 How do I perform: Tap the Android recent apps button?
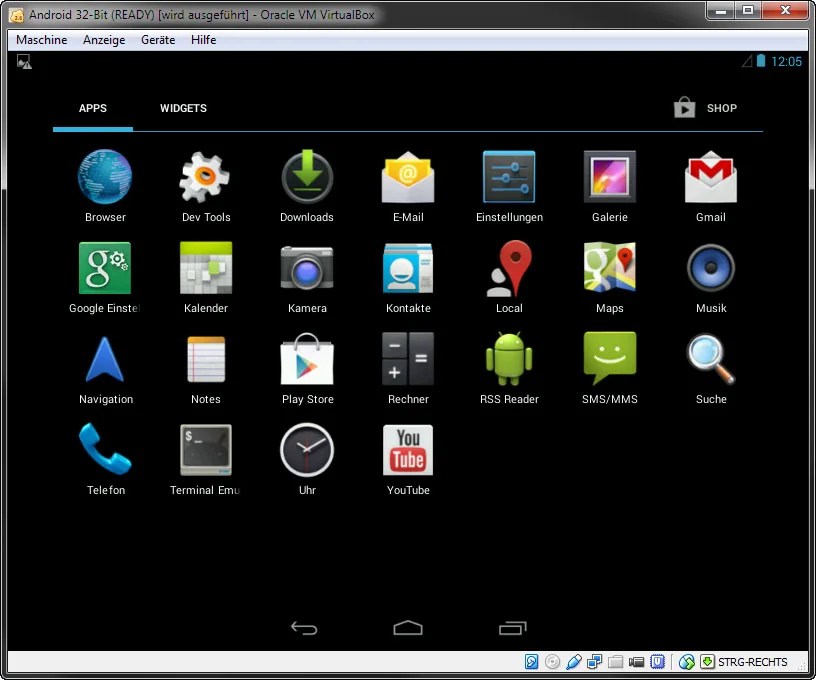512,628
